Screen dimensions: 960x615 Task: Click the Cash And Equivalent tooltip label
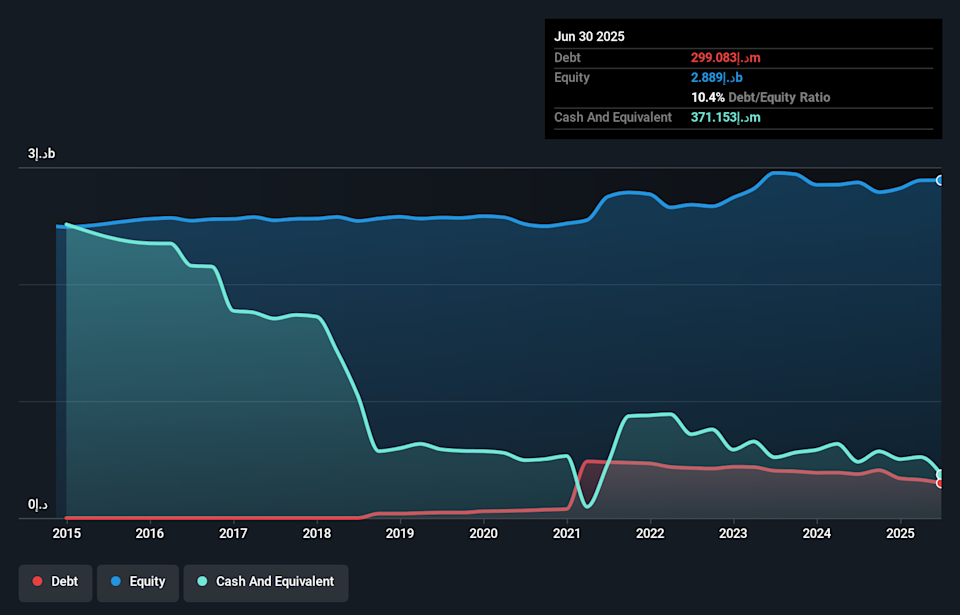pyautogui.click(x=613, y=118)
